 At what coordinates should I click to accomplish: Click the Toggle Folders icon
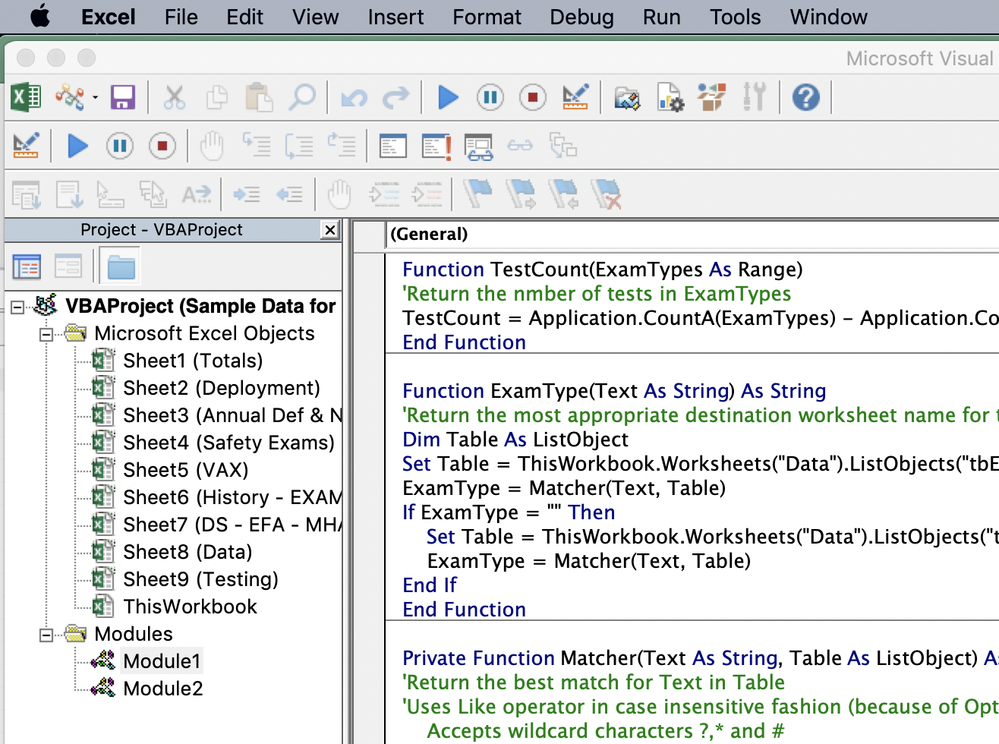pyautogui.click(x=121, y=267)
